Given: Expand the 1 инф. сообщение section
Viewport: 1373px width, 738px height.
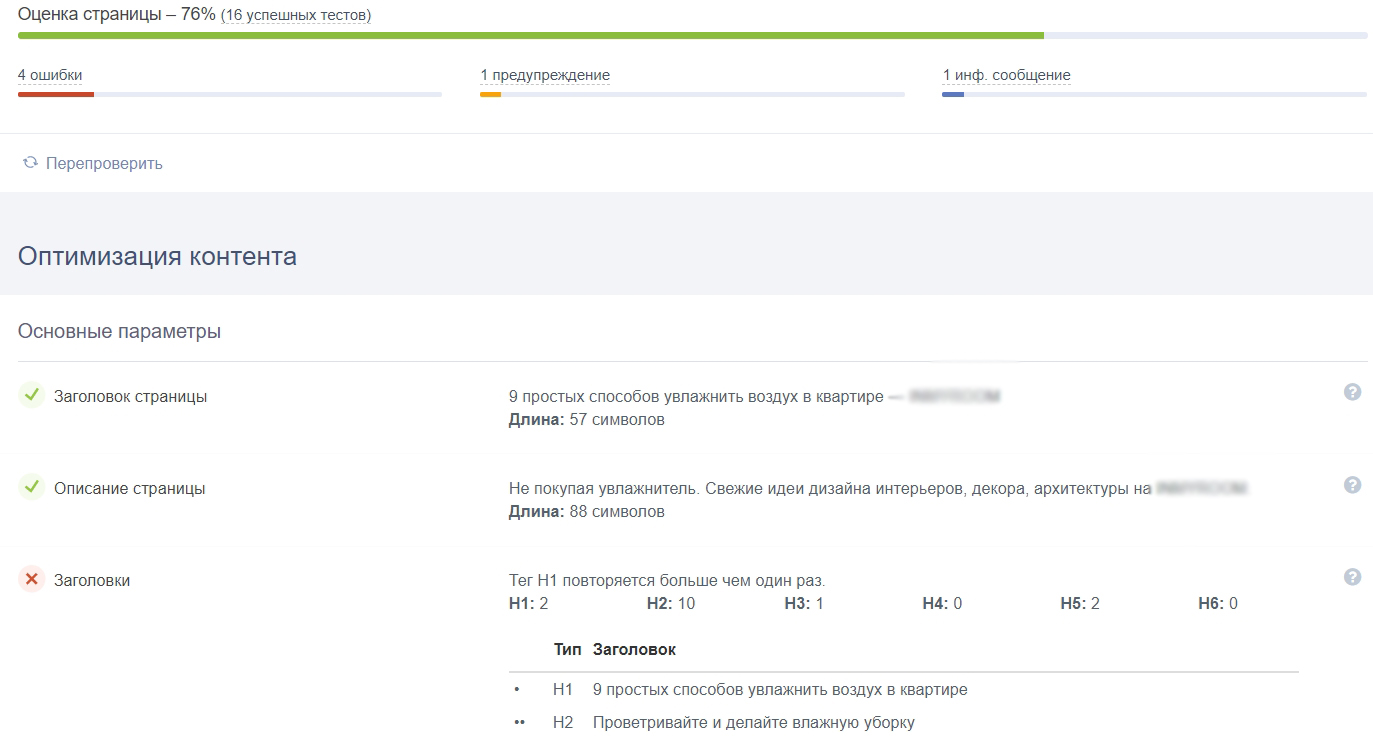Looking at the screenshot, I should 1006,74.
